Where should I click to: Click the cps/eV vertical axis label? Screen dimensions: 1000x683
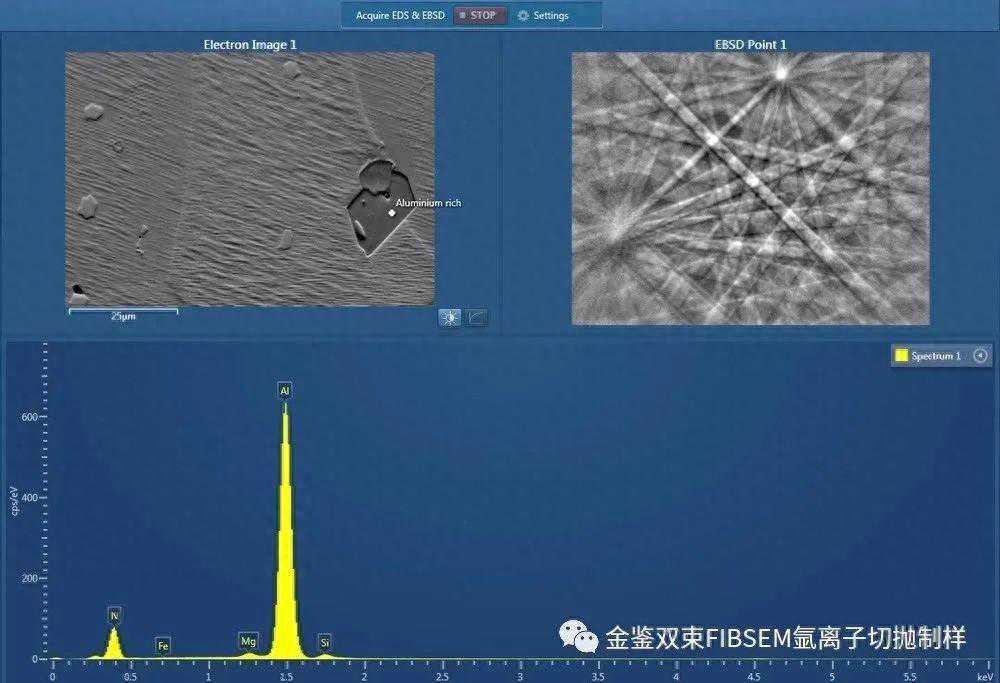click(x=15, y=507)
